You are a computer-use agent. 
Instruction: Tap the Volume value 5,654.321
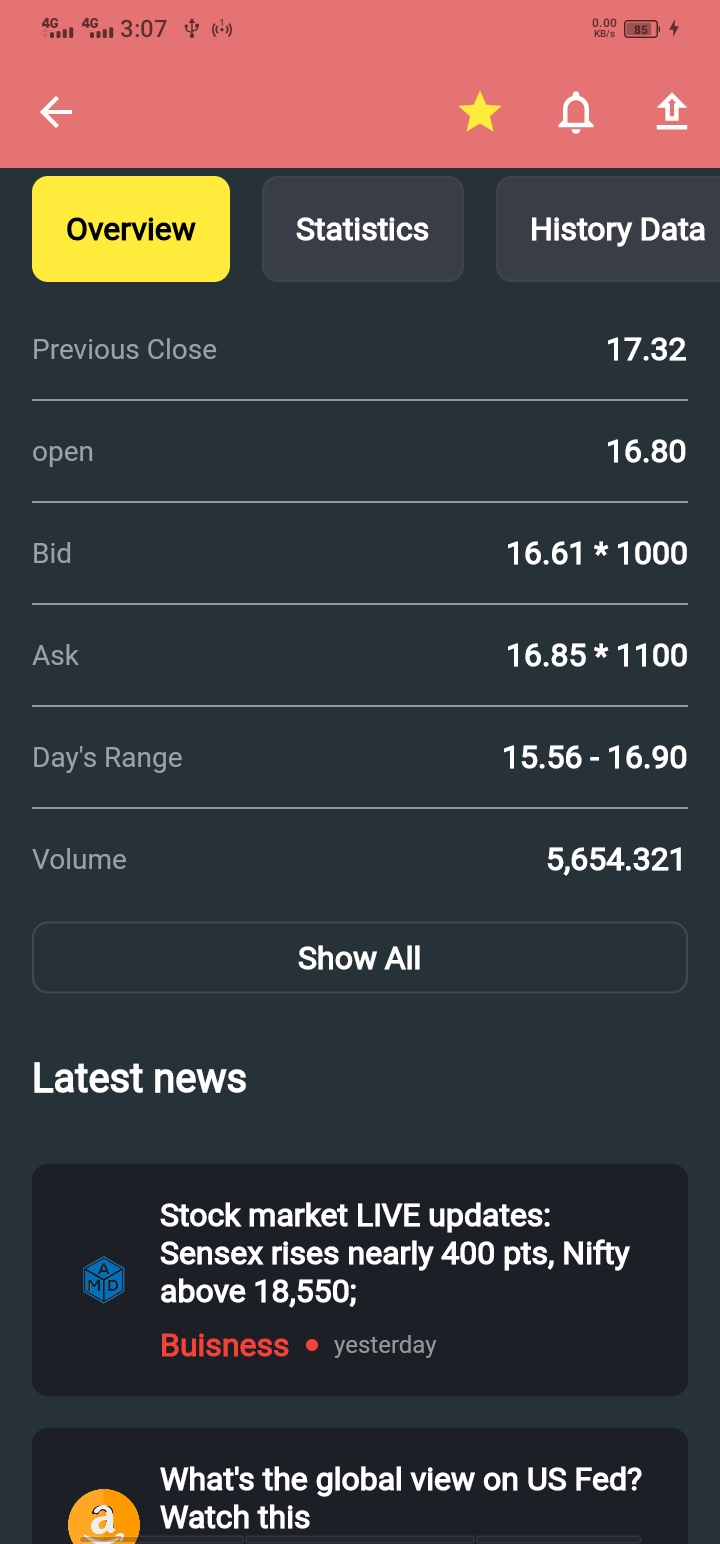[x=615, y=859]
